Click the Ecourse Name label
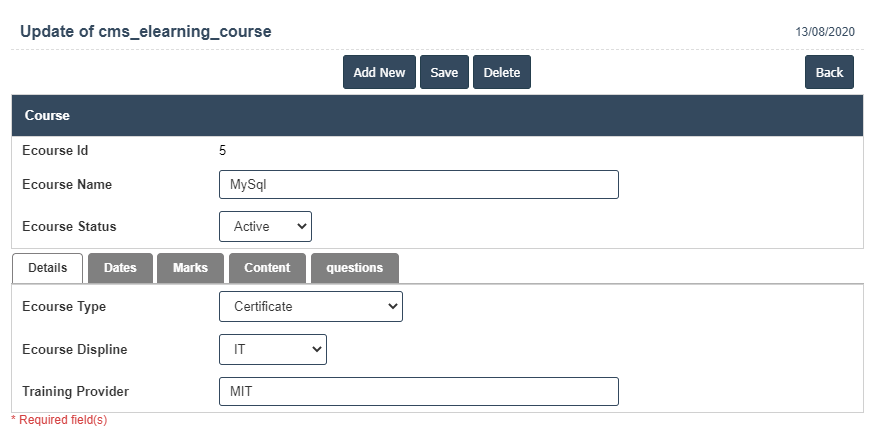The width and height of the screenshot is (879, 438). pos(67,185)
